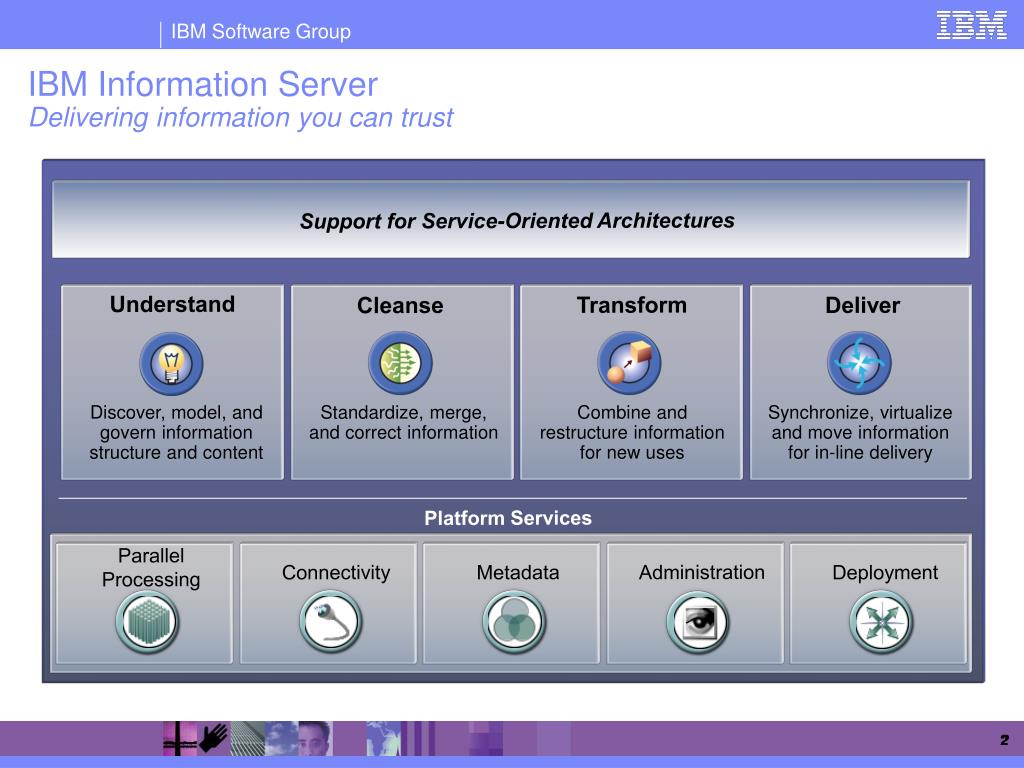The image size is (1024, 768).
Task: Click the Cleanse heading
Action: 400,306
